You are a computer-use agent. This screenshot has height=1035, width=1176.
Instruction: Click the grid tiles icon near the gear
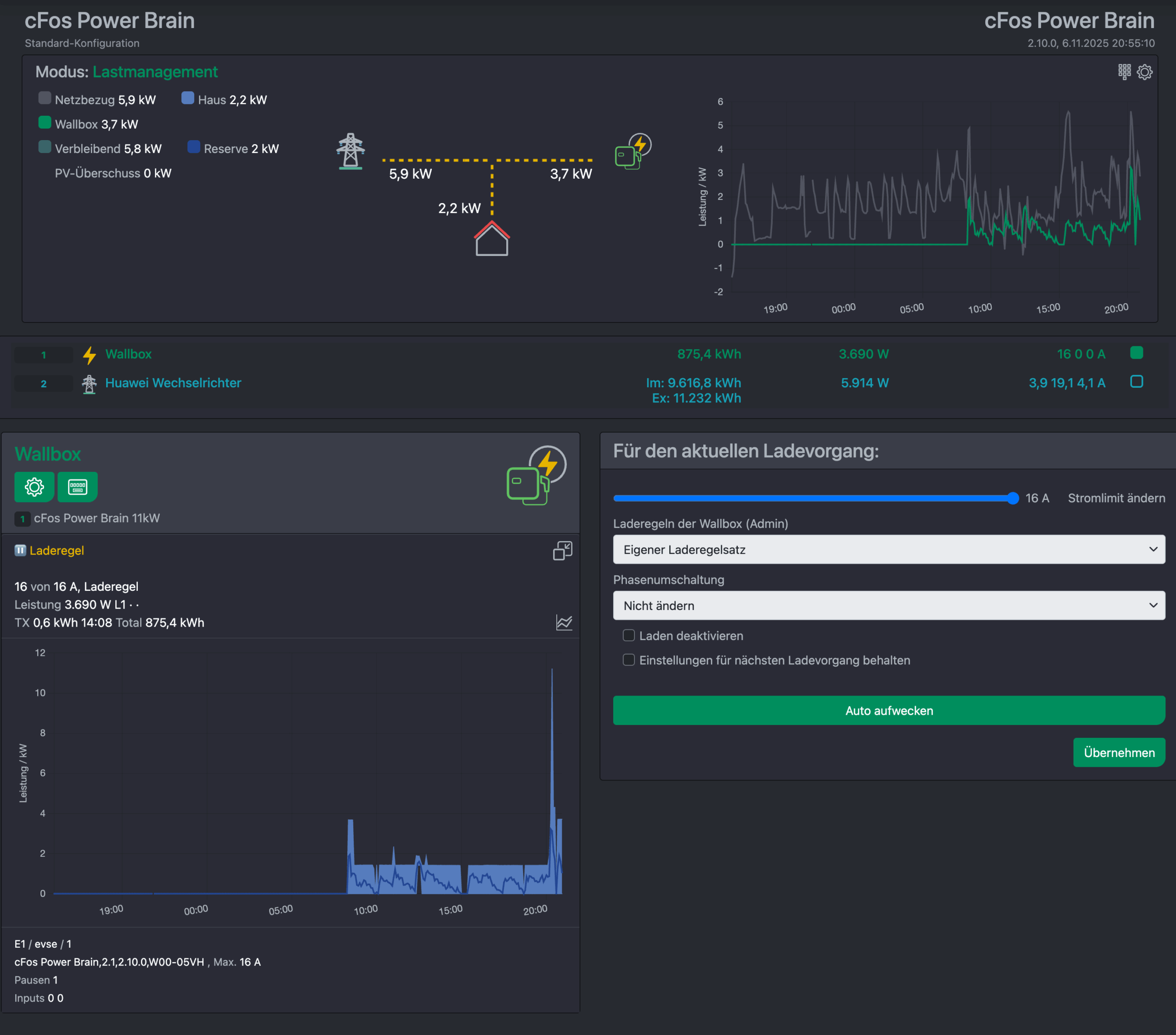[1124, 72]
